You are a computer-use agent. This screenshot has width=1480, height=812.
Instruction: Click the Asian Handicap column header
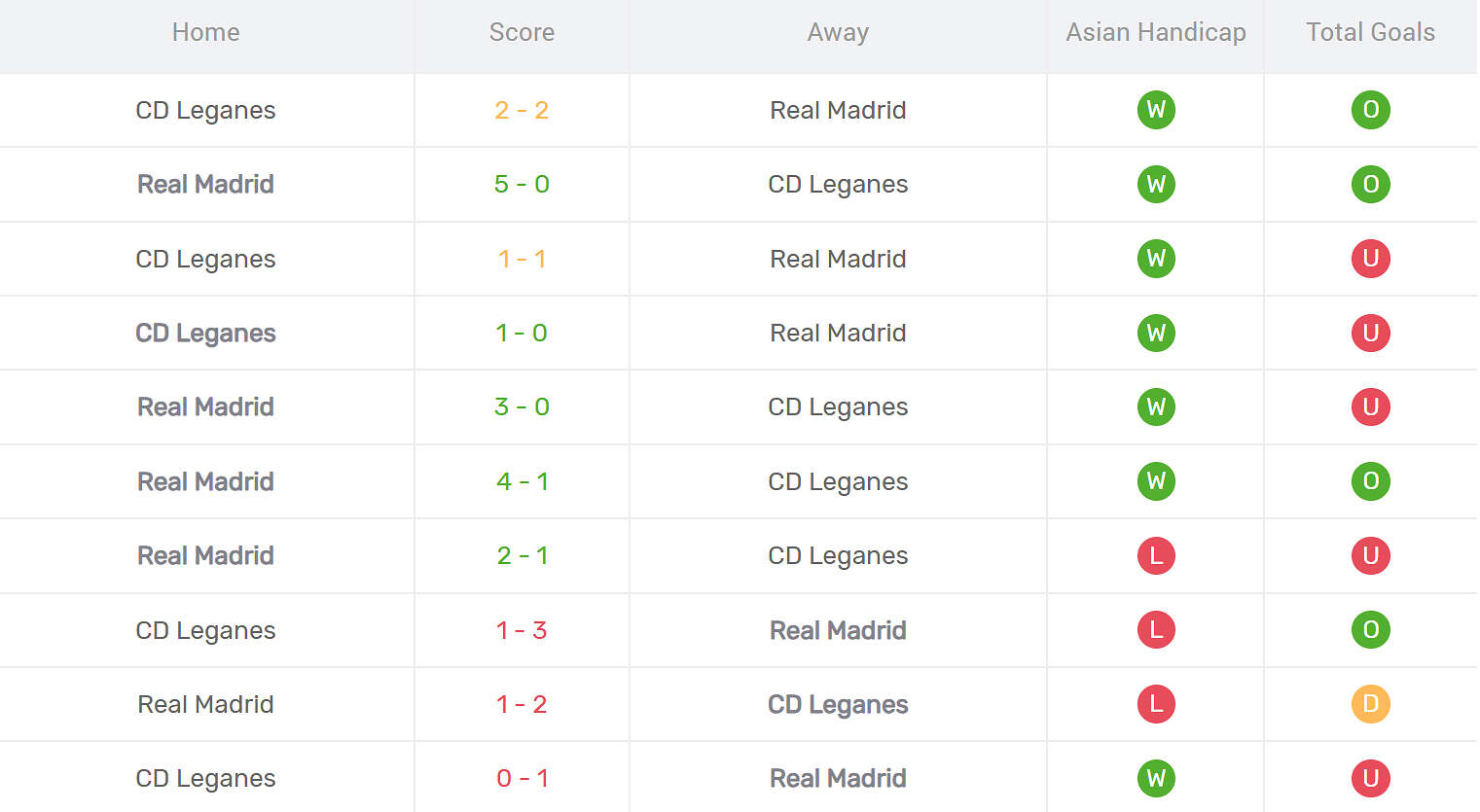1156,32
